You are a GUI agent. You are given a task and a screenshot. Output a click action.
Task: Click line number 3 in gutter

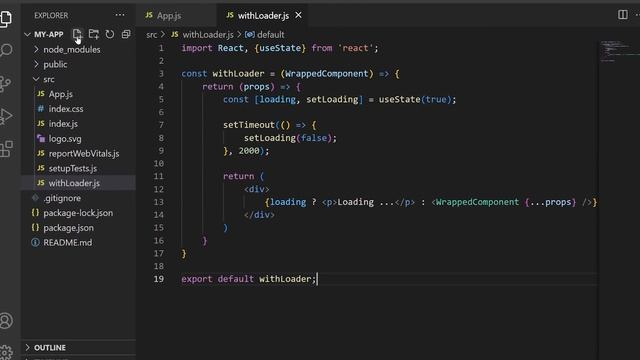161,73
